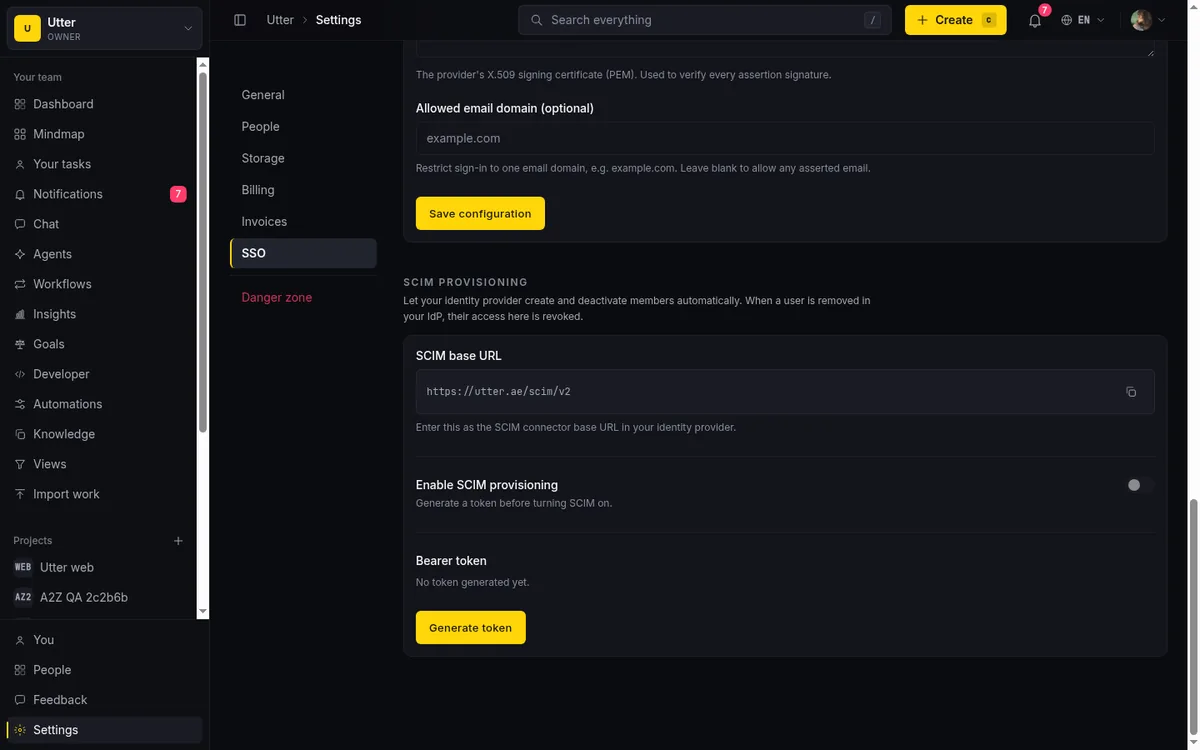
Task: Focus the Allowed email domain field
Action: pos(785,138)
